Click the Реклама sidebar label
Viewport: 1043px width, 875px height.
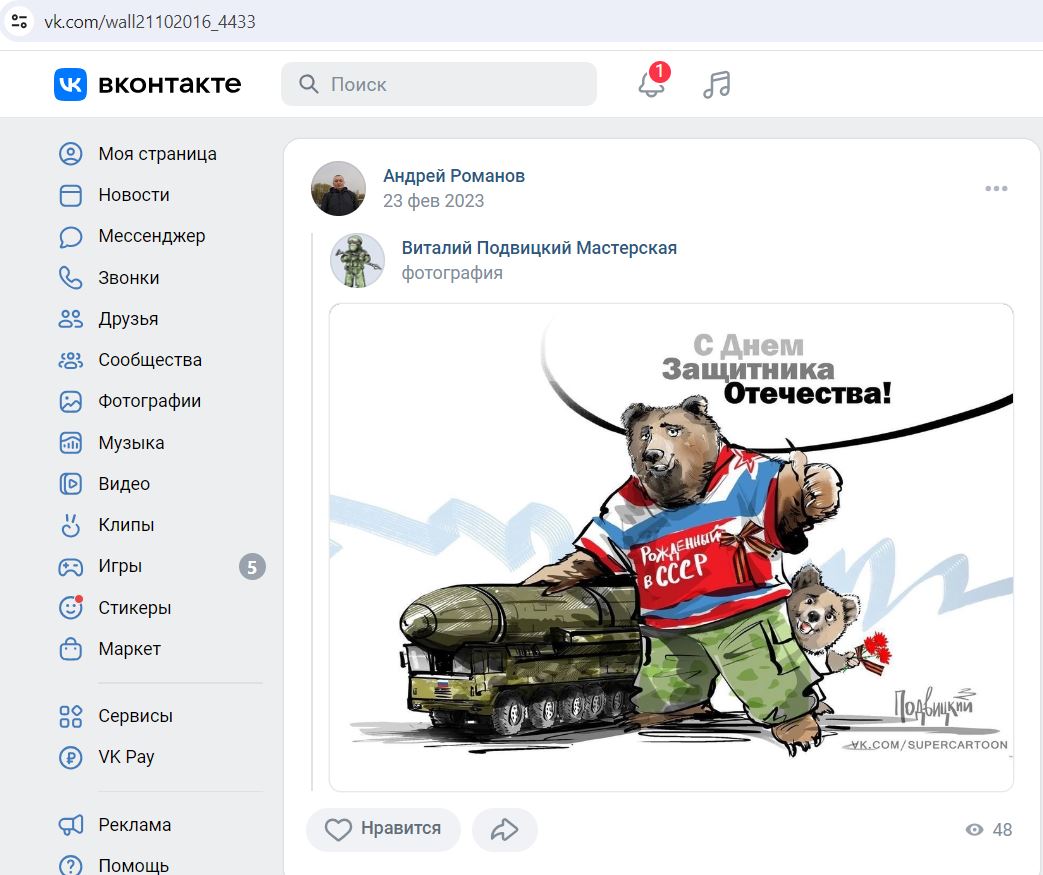click(135, 825)
